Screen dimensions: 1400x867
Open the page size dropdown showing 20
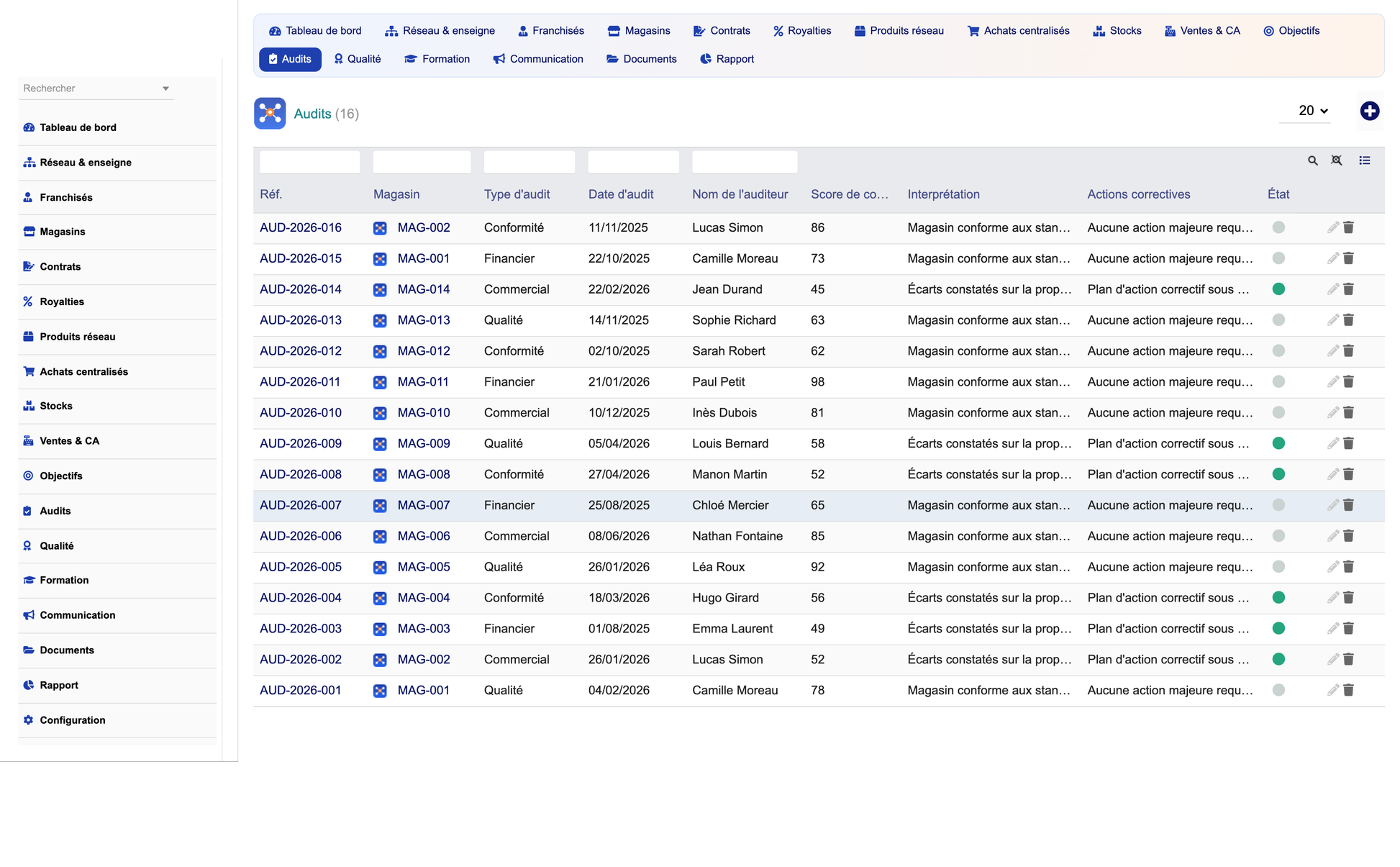click(1305, 111)
